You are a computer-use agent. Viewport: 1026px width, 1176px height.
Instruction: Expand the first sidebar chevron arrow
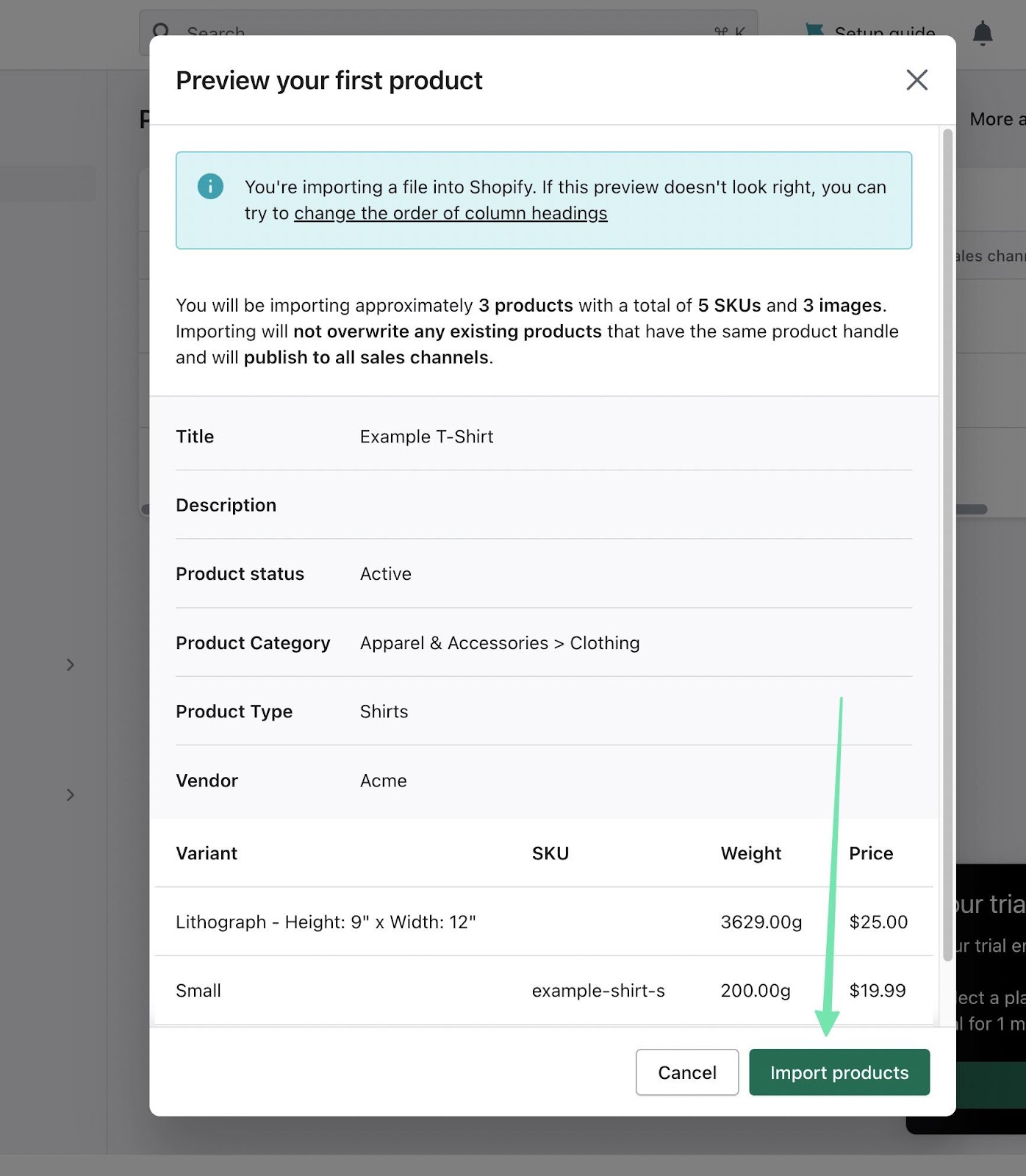tap(71, 665)
